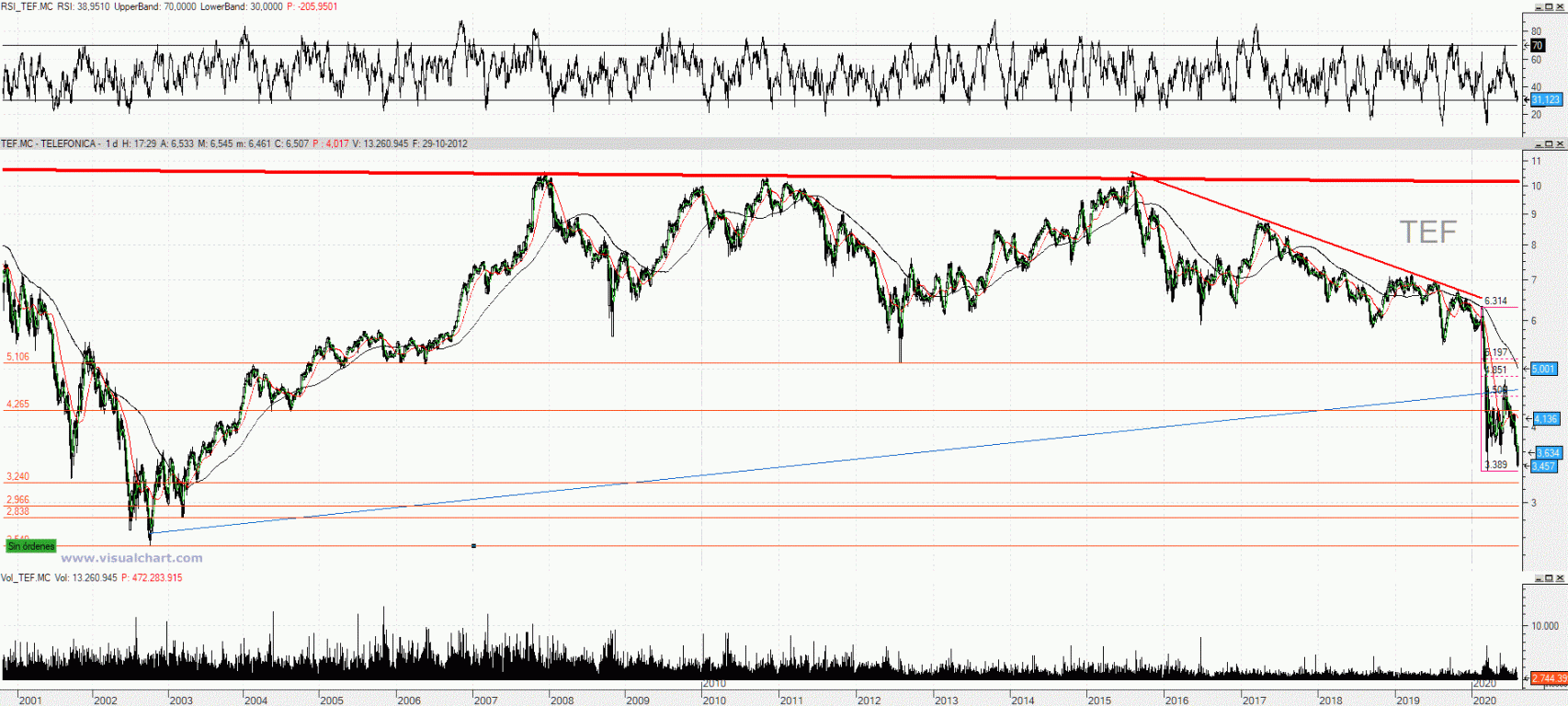Image resolution: width=1568 pixels, height=706 pixels.
Task: Click the 3,457 last price tag
Action: point(1543,466)
